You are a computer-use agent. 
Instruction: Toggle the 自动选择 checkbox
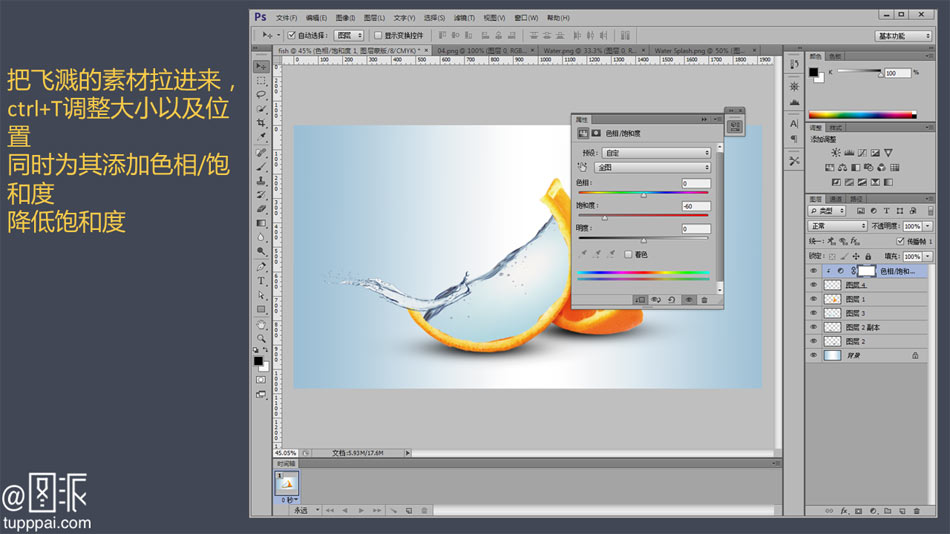tap(292, 35)
